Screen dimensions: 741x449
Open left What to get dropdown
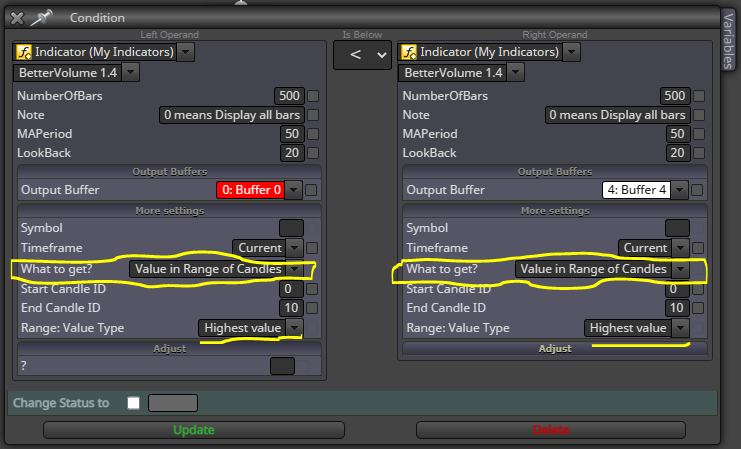click(x=294, y=269)
